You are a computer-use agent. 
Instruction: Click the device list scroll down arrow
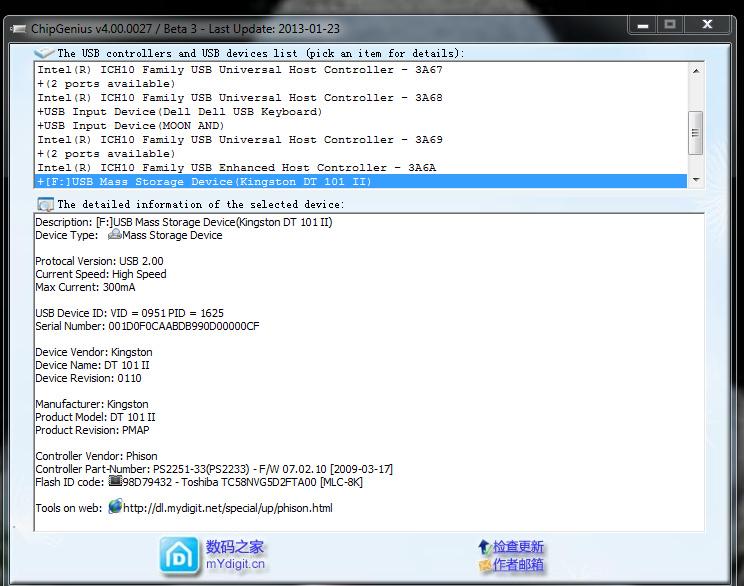point(696,180)
